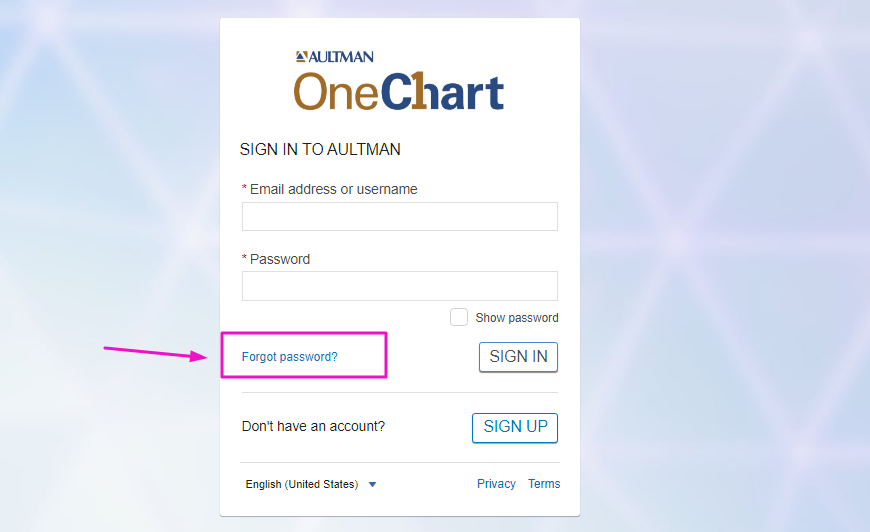Click the SIGN UP button
The image size is (870, 532).
[515, 427]
